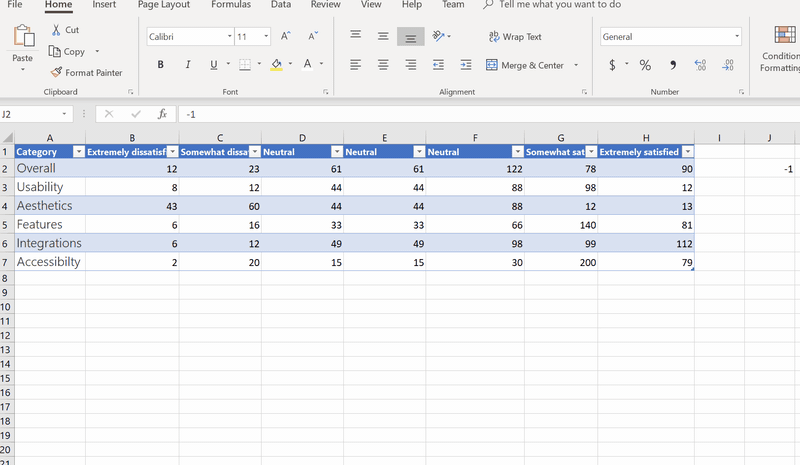Decrease indent icon
This screenshot has height=465, width=800.
click(438, 65)
